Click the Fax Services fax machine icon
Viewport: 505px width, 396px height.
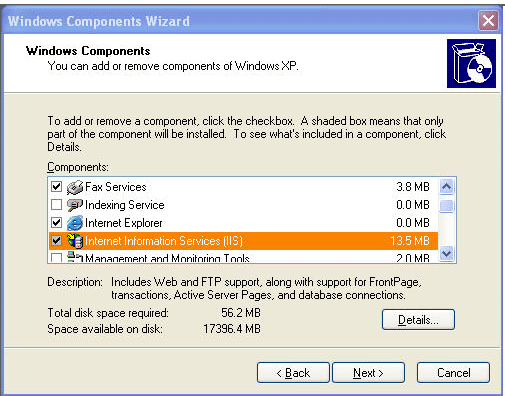click(x=75, y=187)
